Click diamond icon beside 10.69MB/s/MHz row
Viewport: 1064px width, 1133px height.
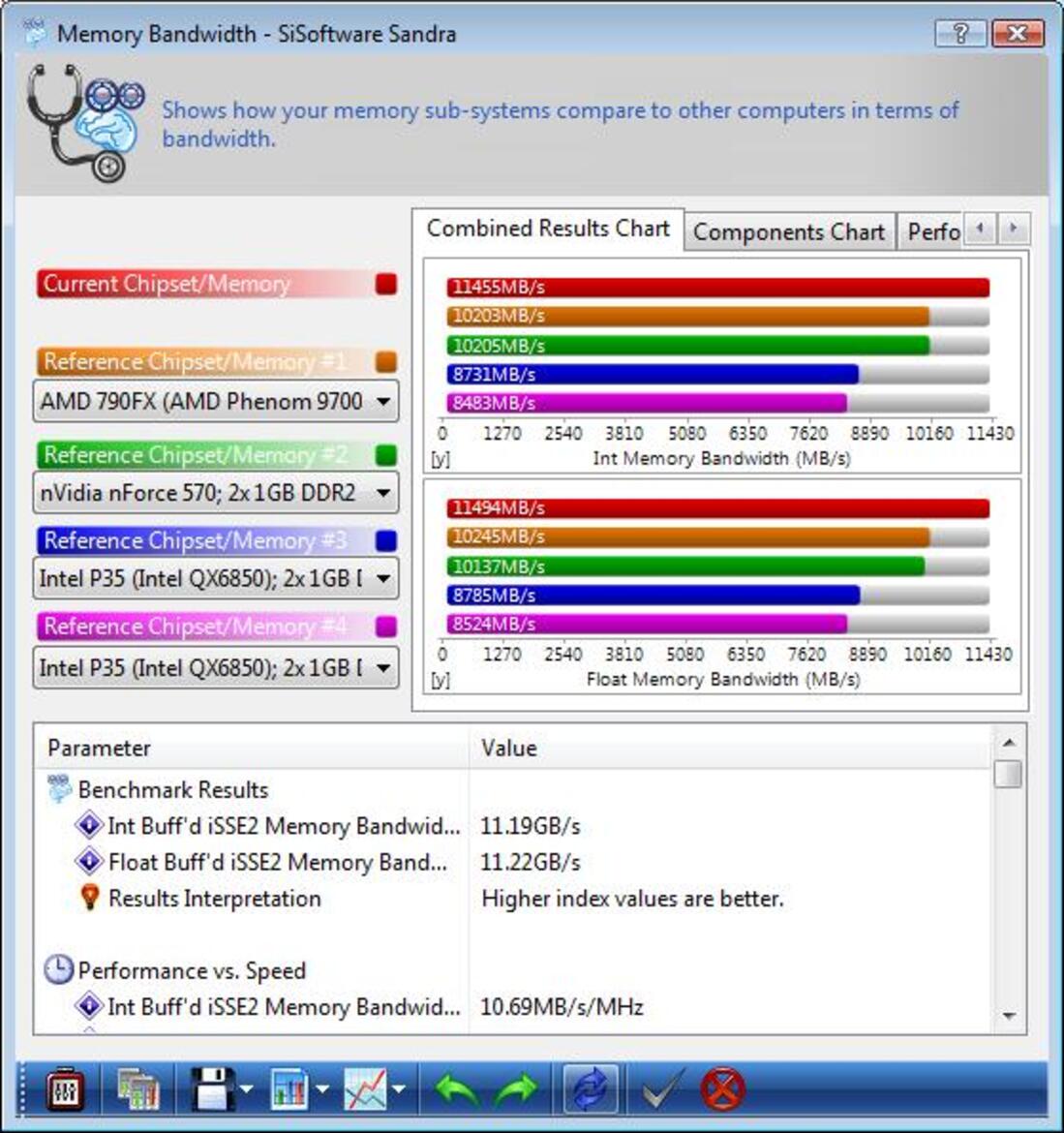pyautogui.click(x=89, y=1006)
